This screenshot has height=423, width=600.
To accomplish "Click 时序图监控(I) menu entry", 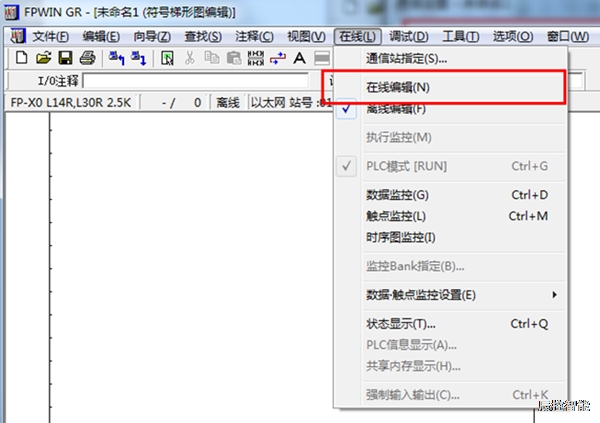I will click(401, 237).
